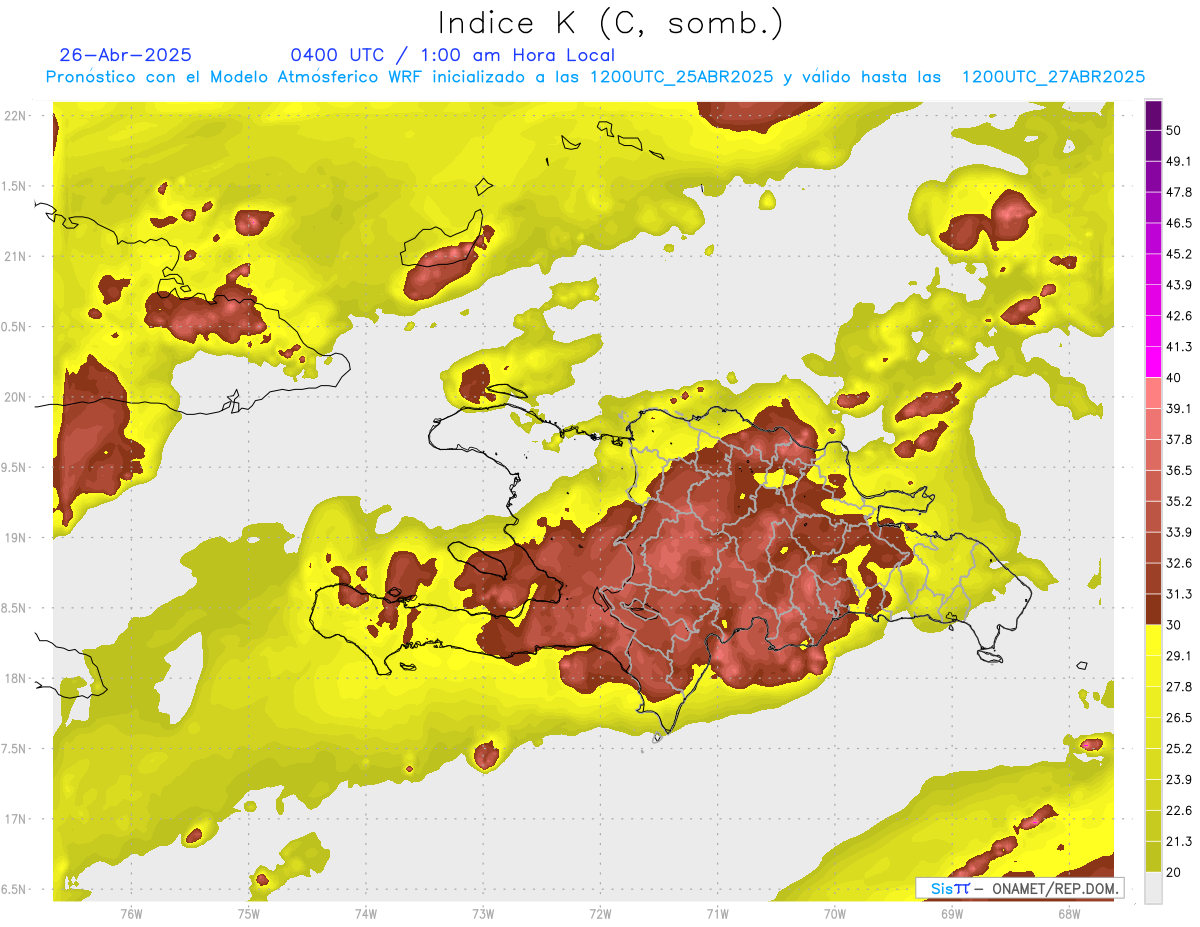
Task: Click the '76W' longitude label
Action: click(x=131, y=913)
